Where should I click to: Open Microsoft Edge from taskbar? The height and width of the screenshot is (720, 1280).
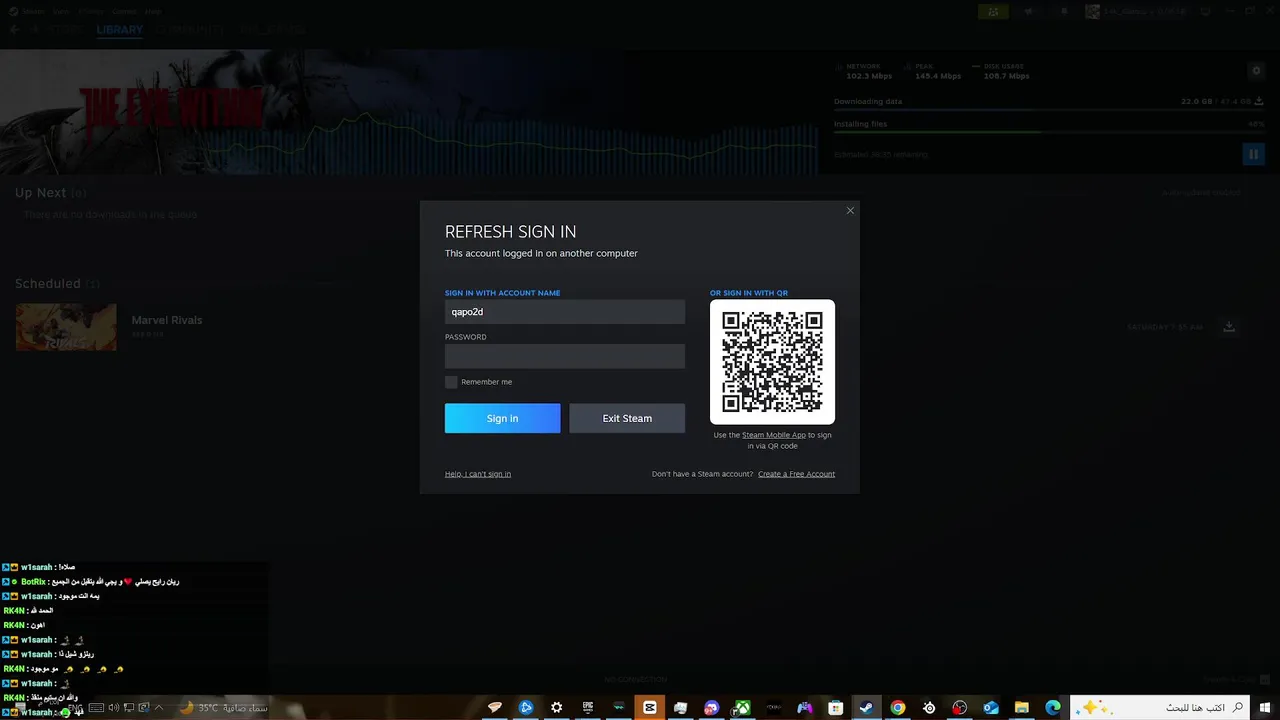pyautogui.click(x=1053, y=707)
